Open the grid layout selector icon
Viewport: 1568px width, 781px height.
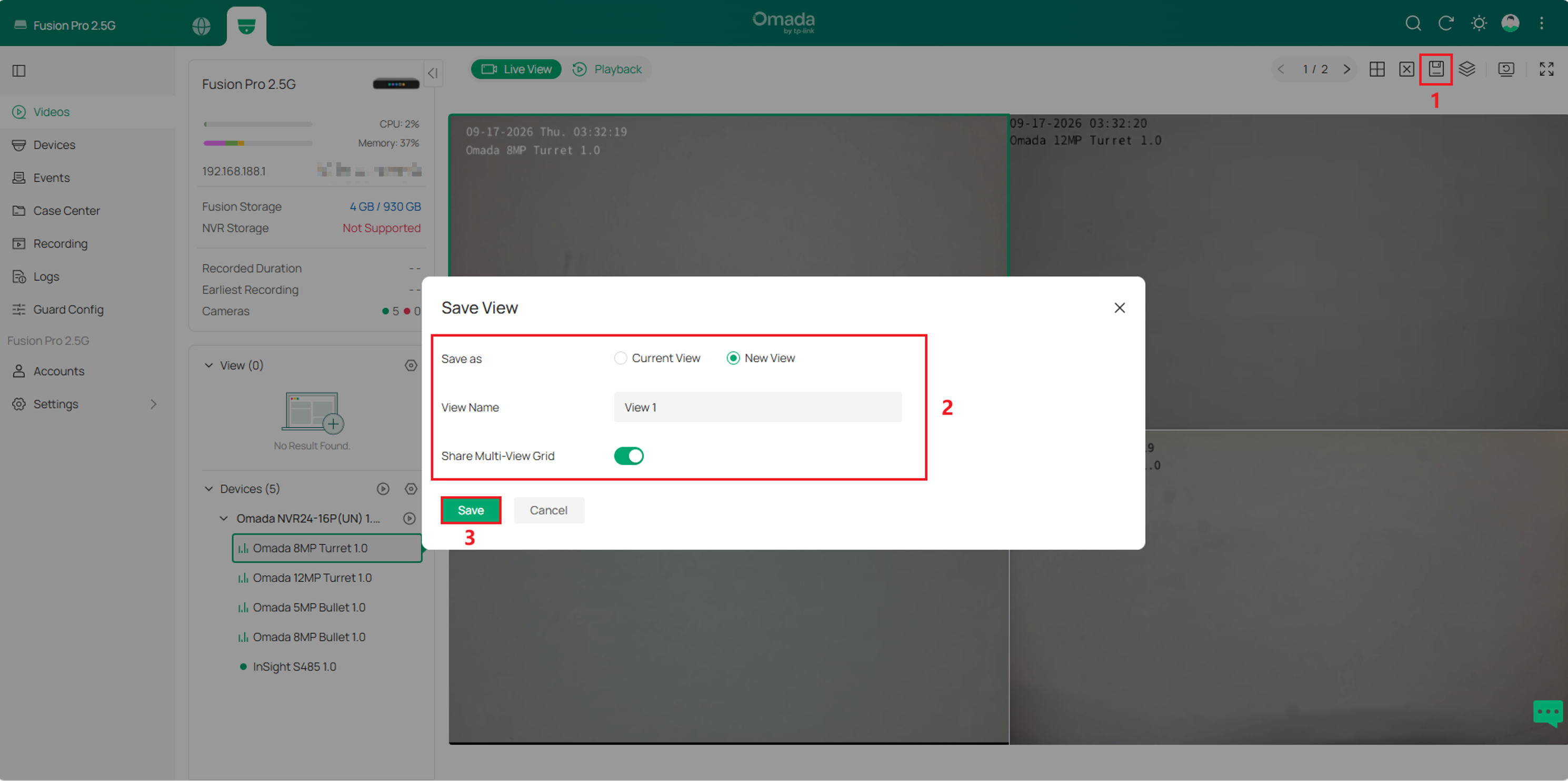click(x=1377, y=69)
